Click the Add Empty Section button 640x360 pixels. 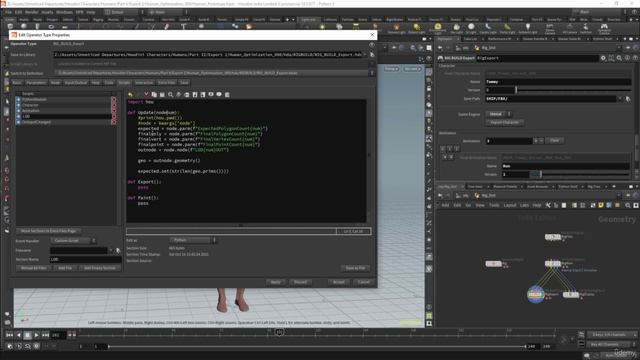pyautogui.click(x=100, y=268)
